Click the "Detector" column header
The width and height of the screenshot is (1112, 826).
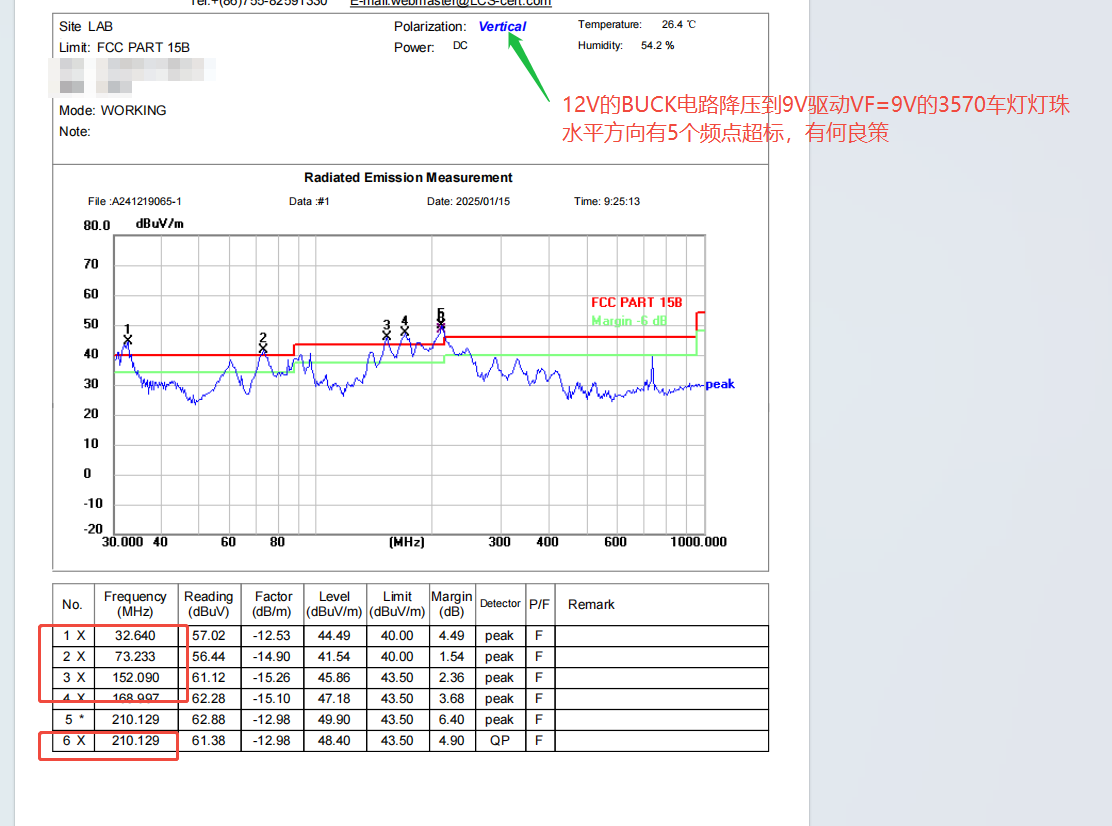click(500, 604)
